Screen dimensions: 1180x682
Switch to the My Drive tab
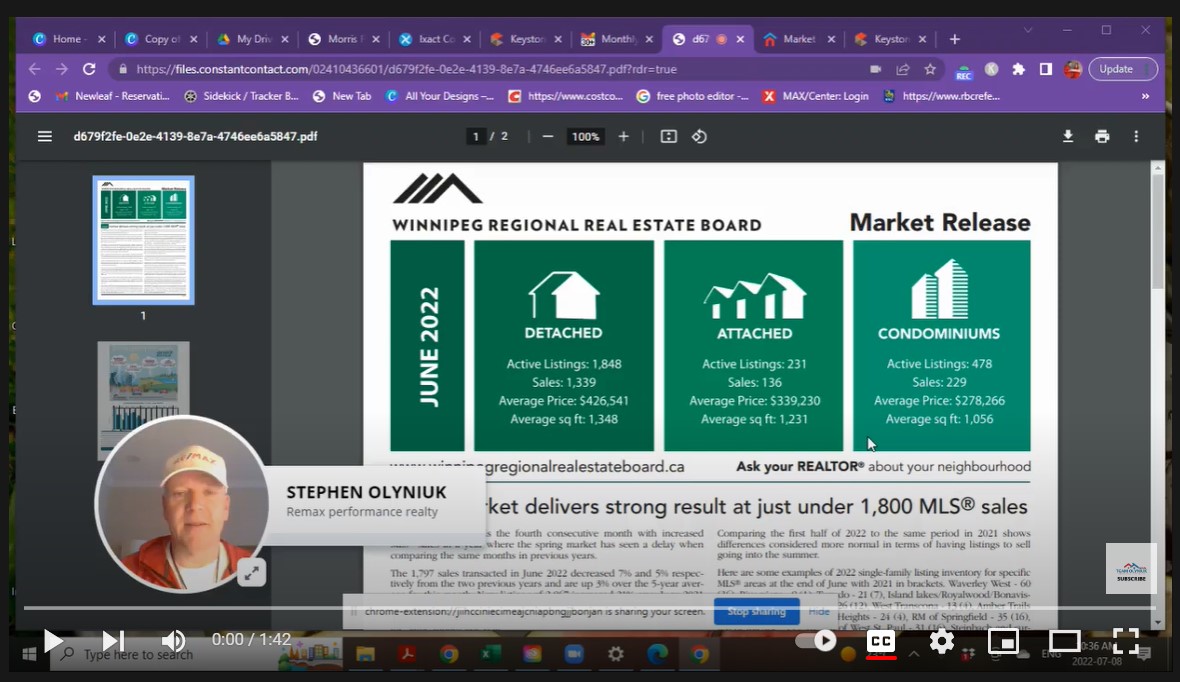(x=253, y=39)
